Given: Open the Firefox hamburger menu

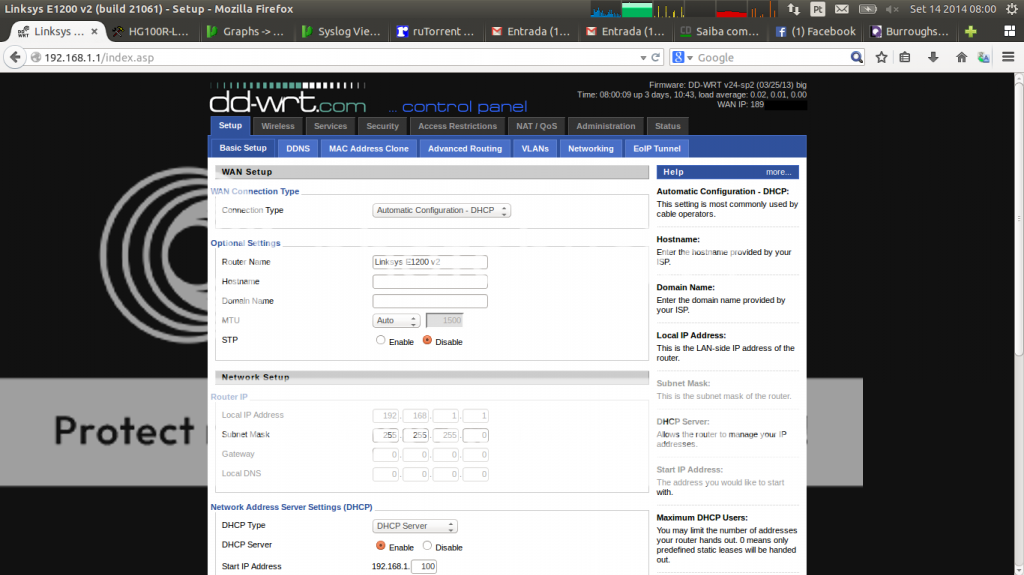Looking at the screenshot, I should point(1008,58).
